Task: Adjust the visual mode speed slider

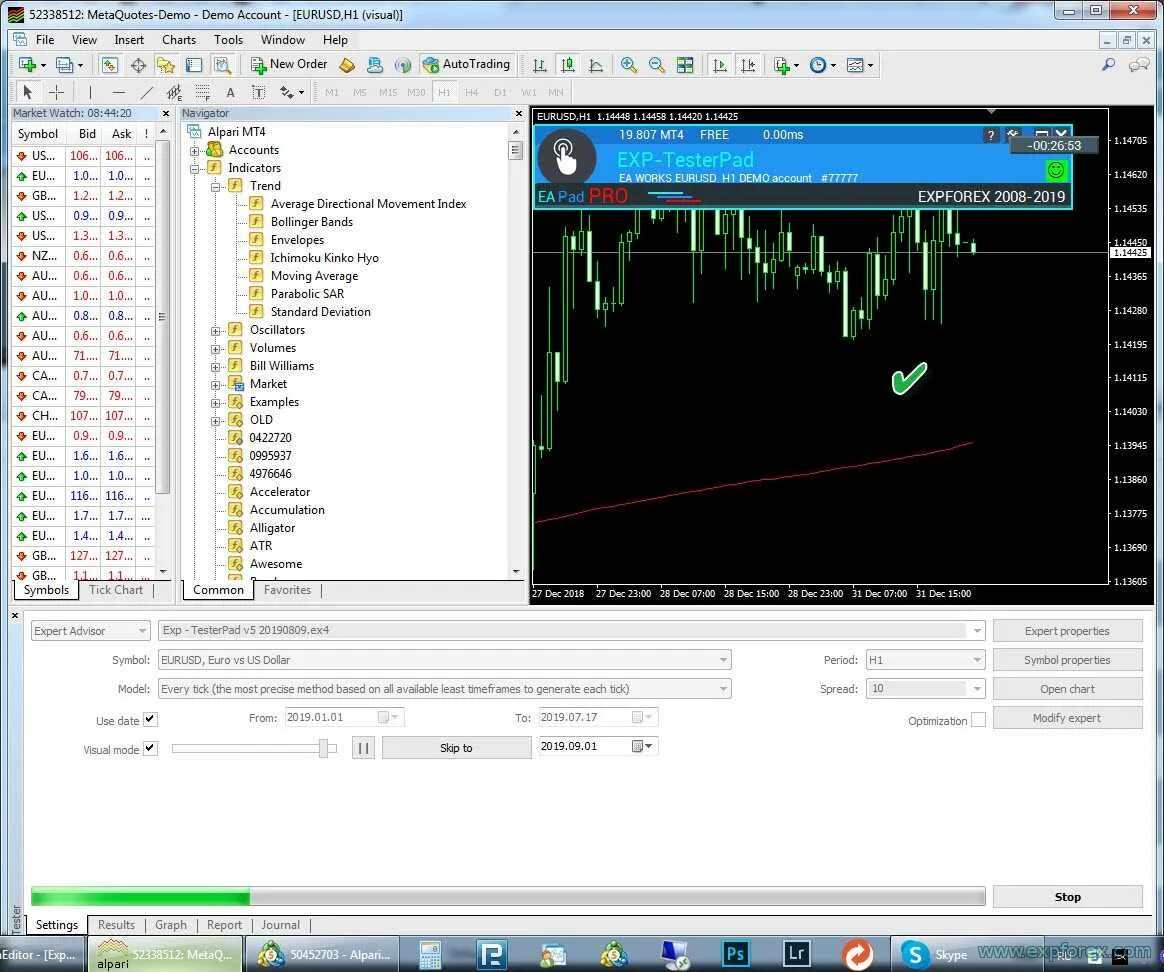Action: click(x=323, y=748)
